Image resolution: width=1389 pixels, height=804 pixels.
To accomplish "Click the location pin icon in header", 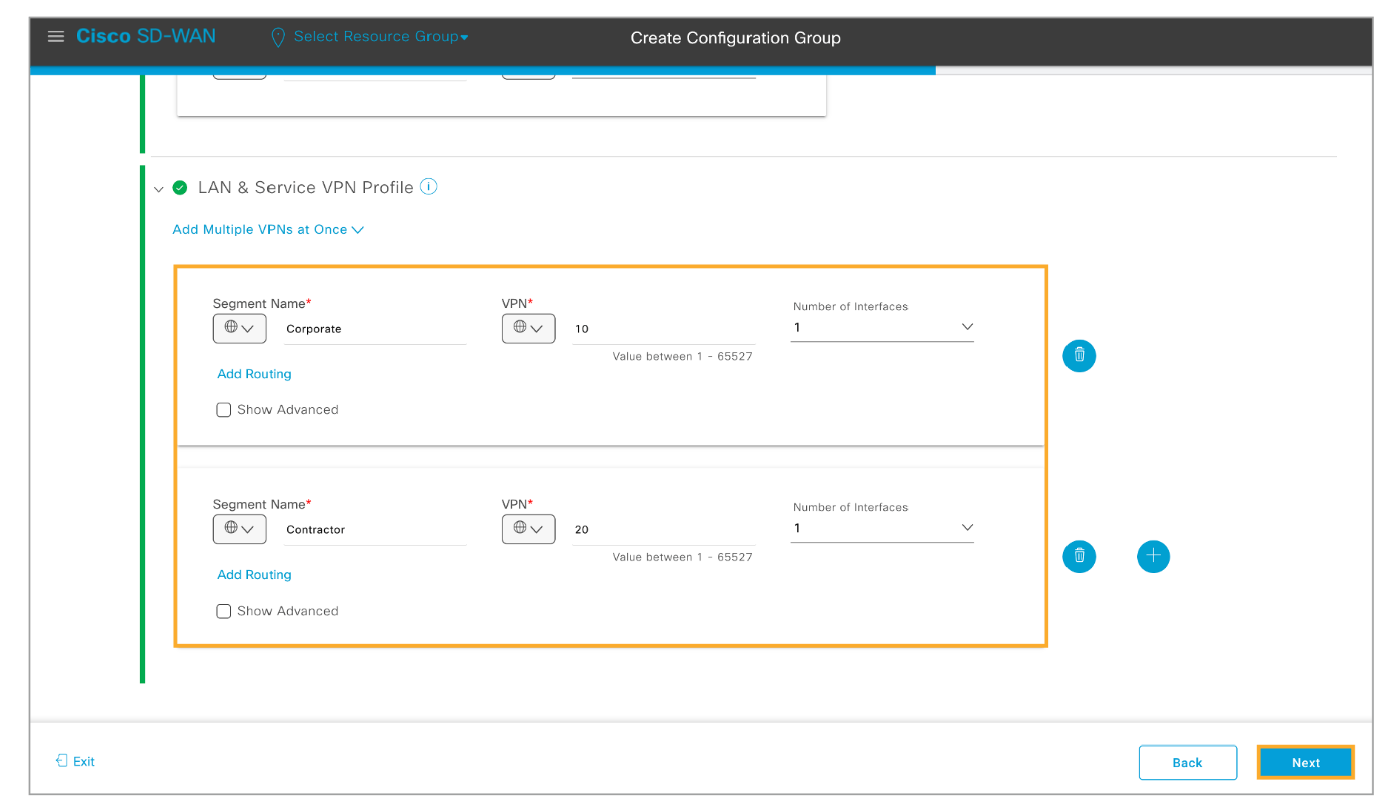I will pos(278,37).
